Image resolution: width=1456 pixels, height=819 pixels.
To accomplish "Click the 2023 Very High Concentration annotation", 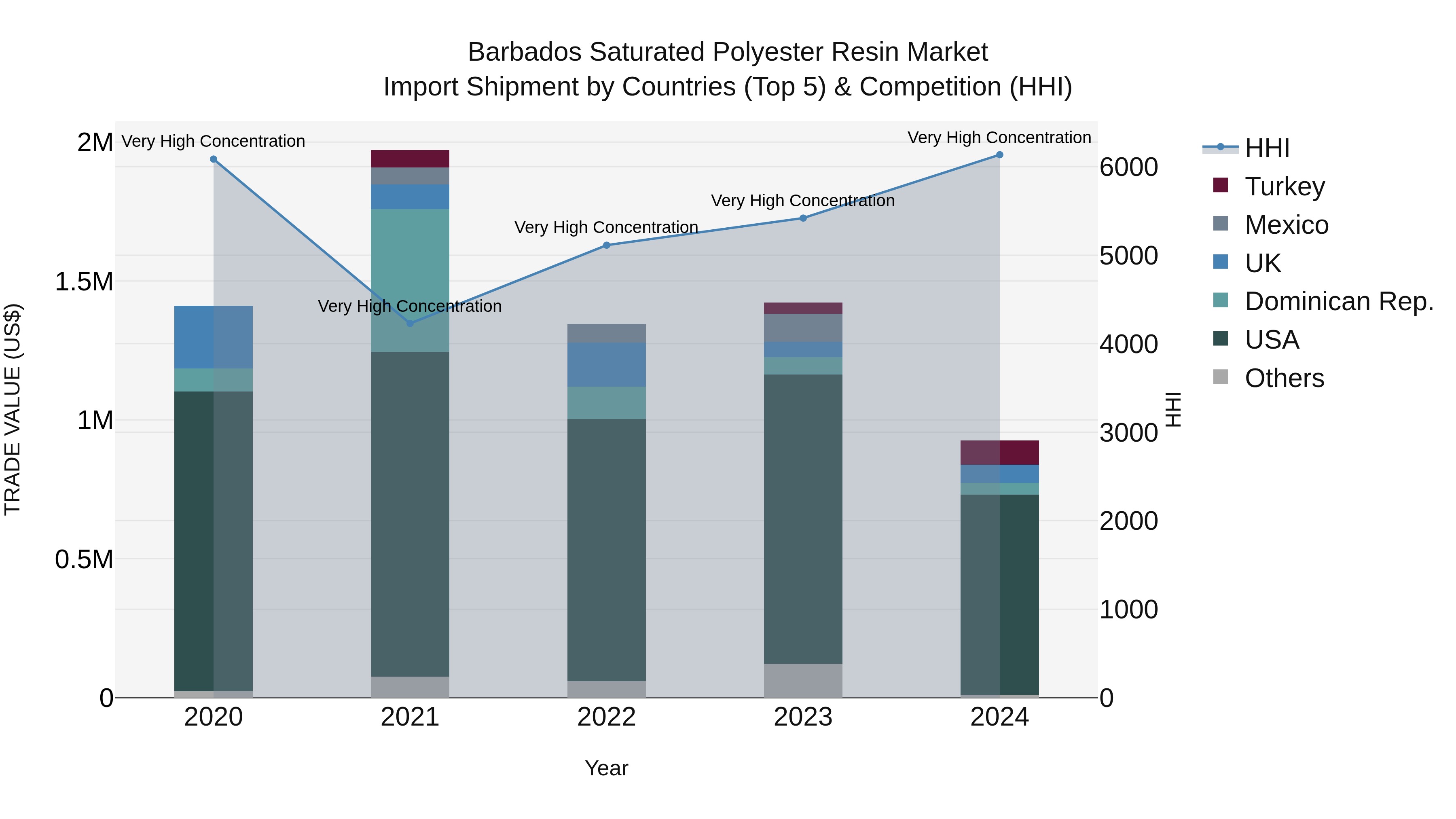I will [802, 201].
